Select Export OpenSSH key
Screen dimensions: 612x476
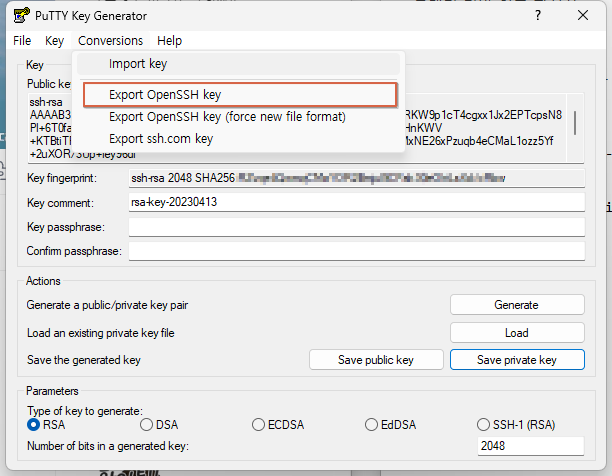pyautogui.click(x=240, y=94)
